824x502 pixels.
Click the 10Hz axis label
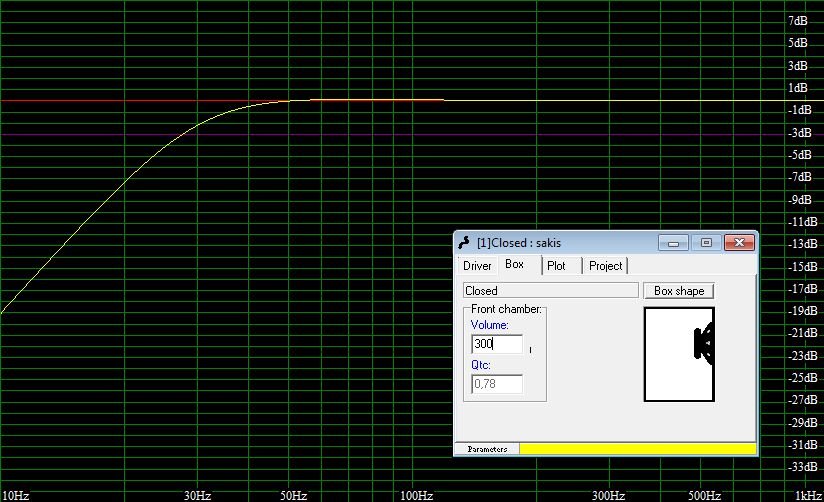(15, 496)
